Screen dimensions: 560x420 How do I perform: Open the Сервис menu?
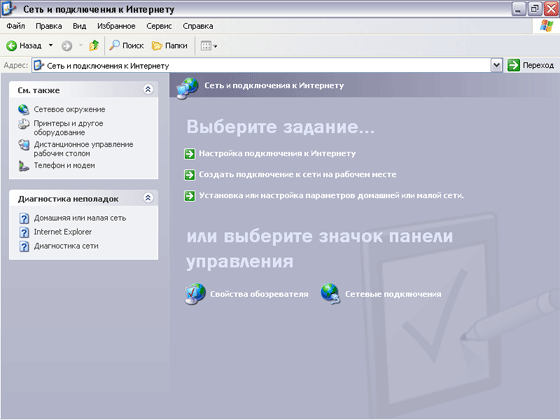pos(159,26)
